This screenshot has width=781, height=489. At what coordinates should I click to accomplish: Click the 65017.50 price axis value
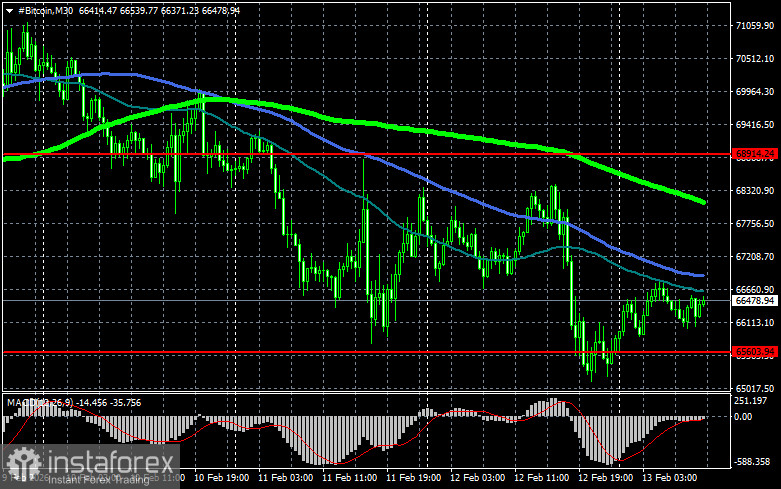pyautogui.click(x=755, y=388)
